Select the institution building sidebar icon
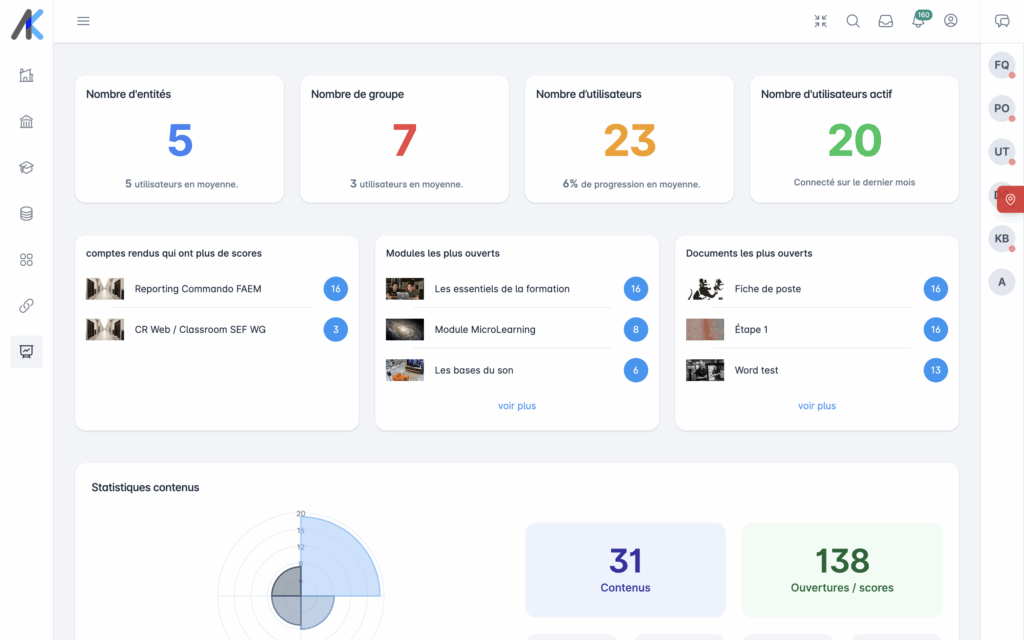 (x=27, y=122)
